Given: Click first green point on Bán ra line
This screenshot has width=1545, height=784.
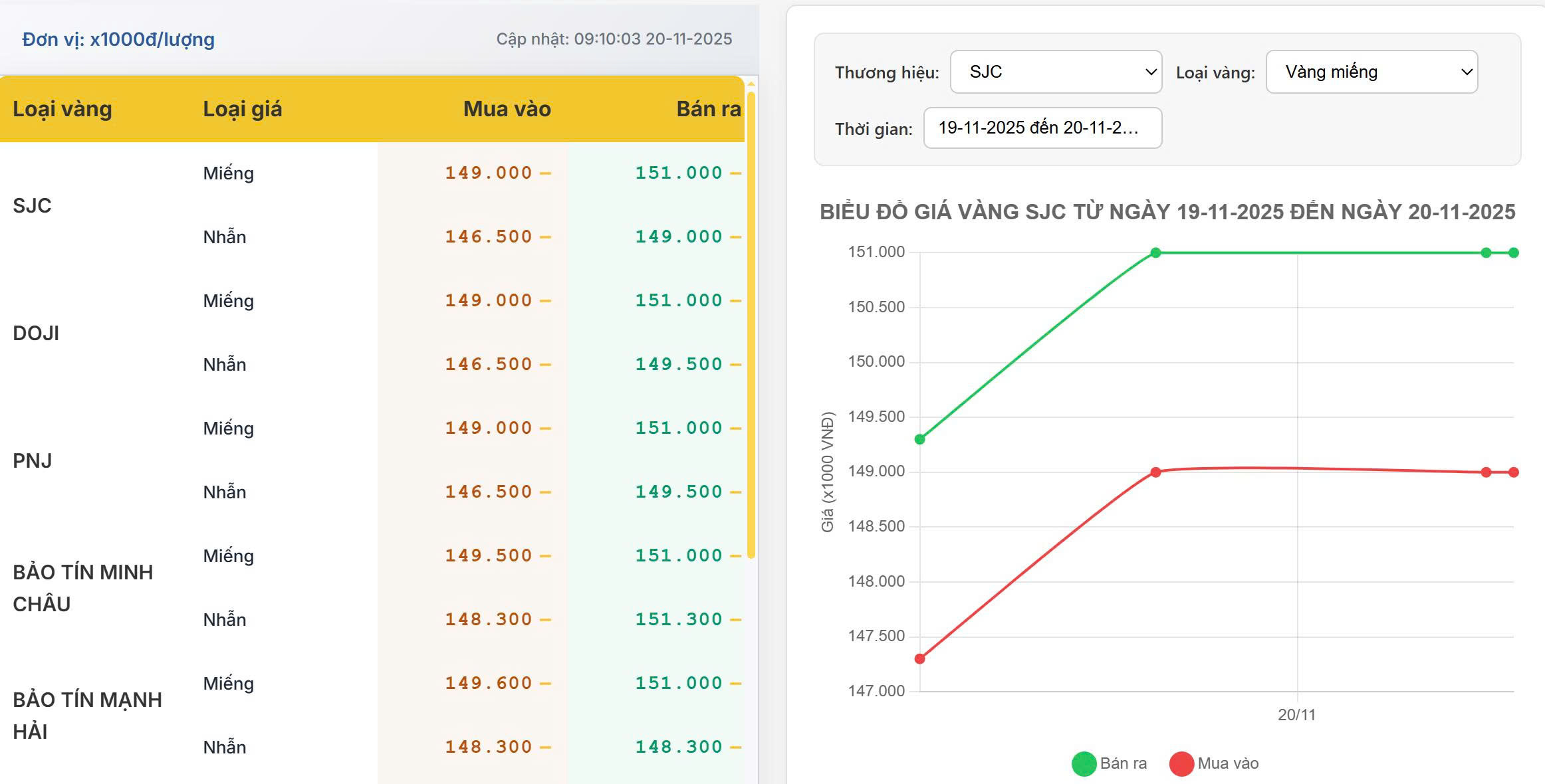Looking at the screenshot, I should [x=920, y=439].
